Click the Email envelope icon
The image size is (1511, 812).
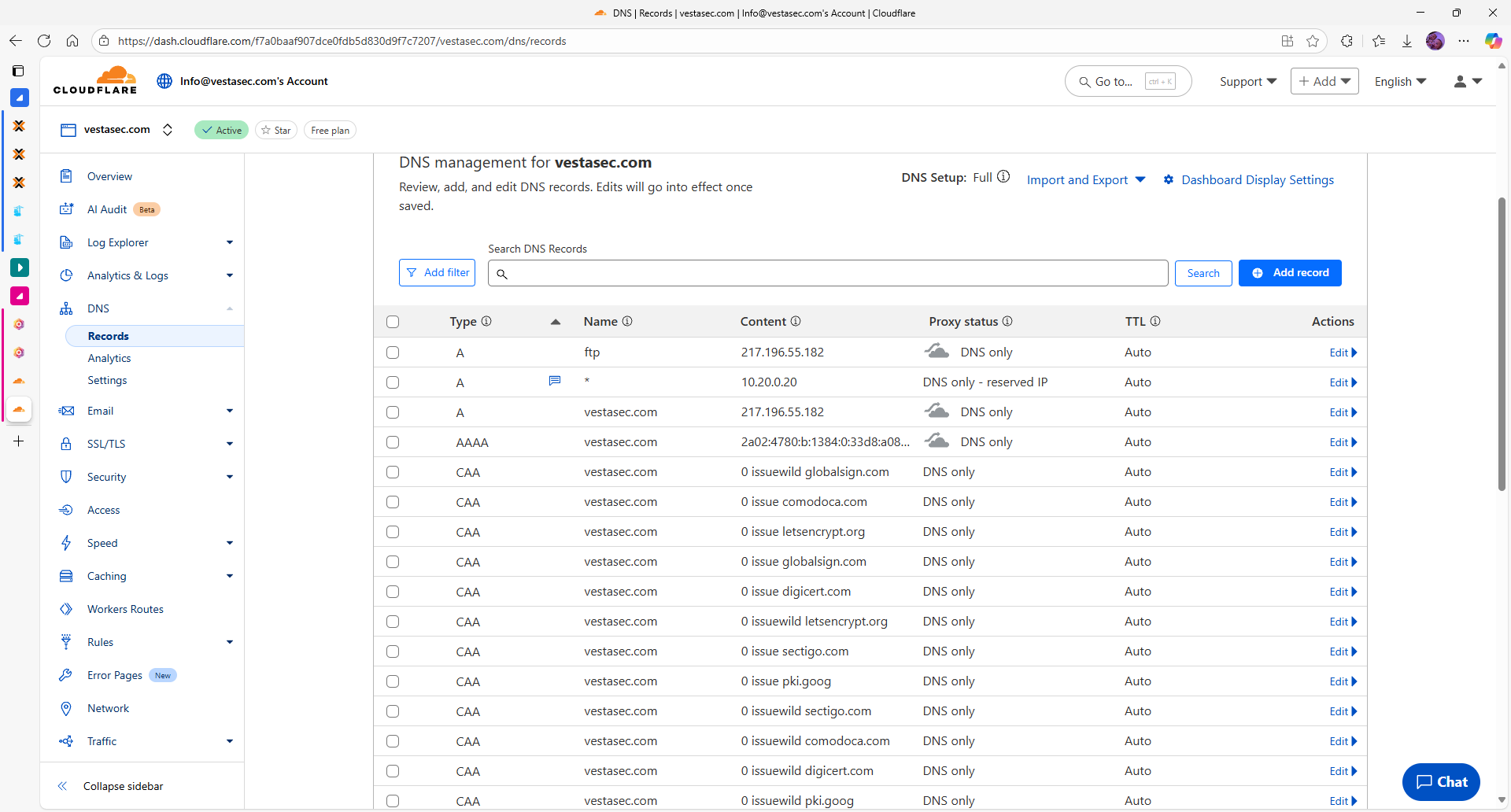coord(66,411)
